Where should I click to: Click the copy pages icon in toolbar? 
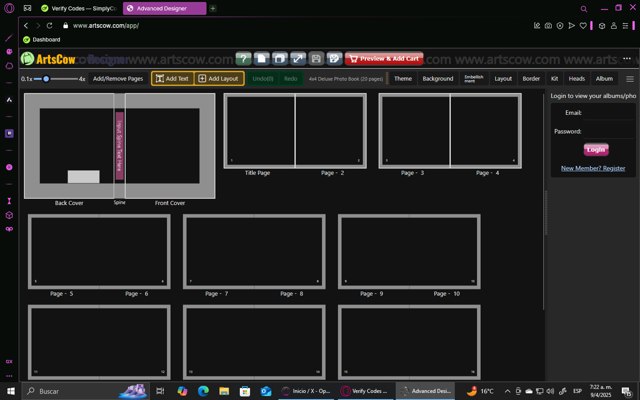pos(280,59)
